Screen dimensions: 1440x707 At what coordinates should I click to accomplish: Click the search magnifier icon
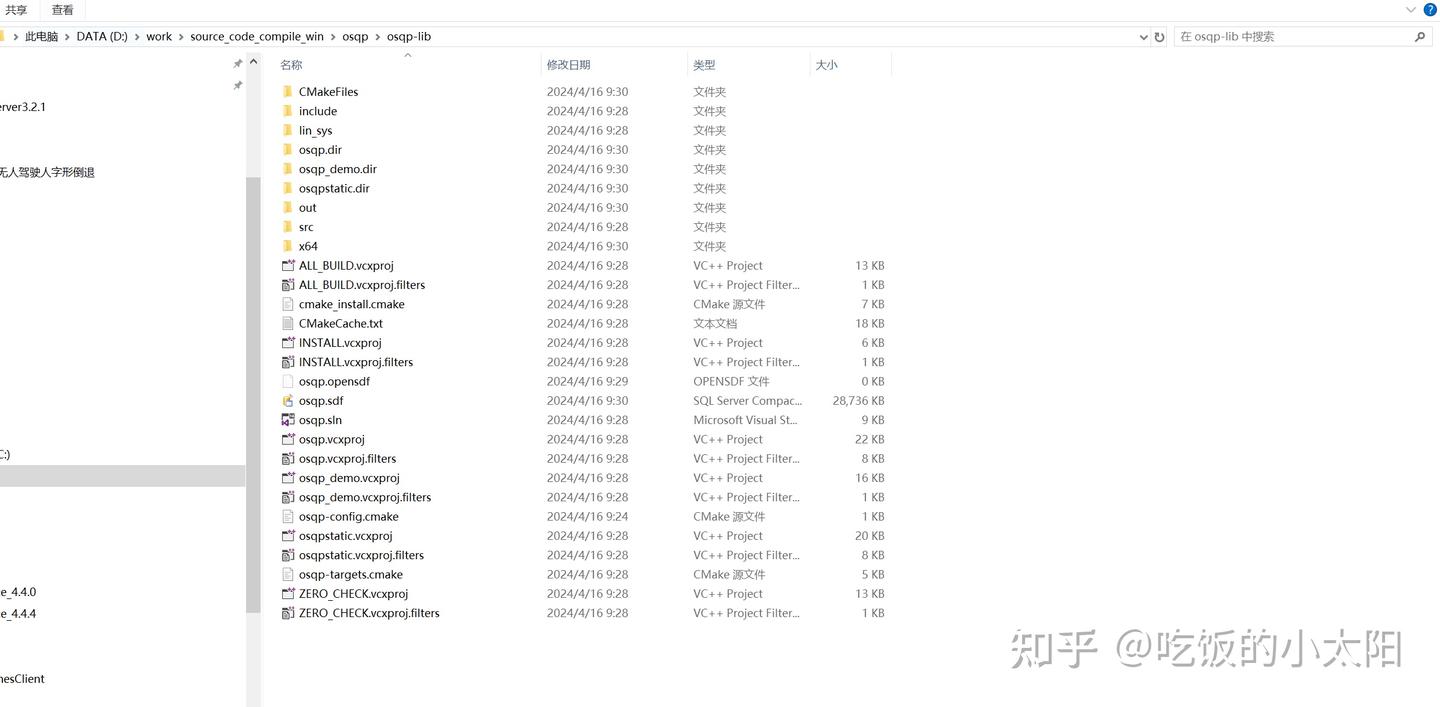[1420, 36]
